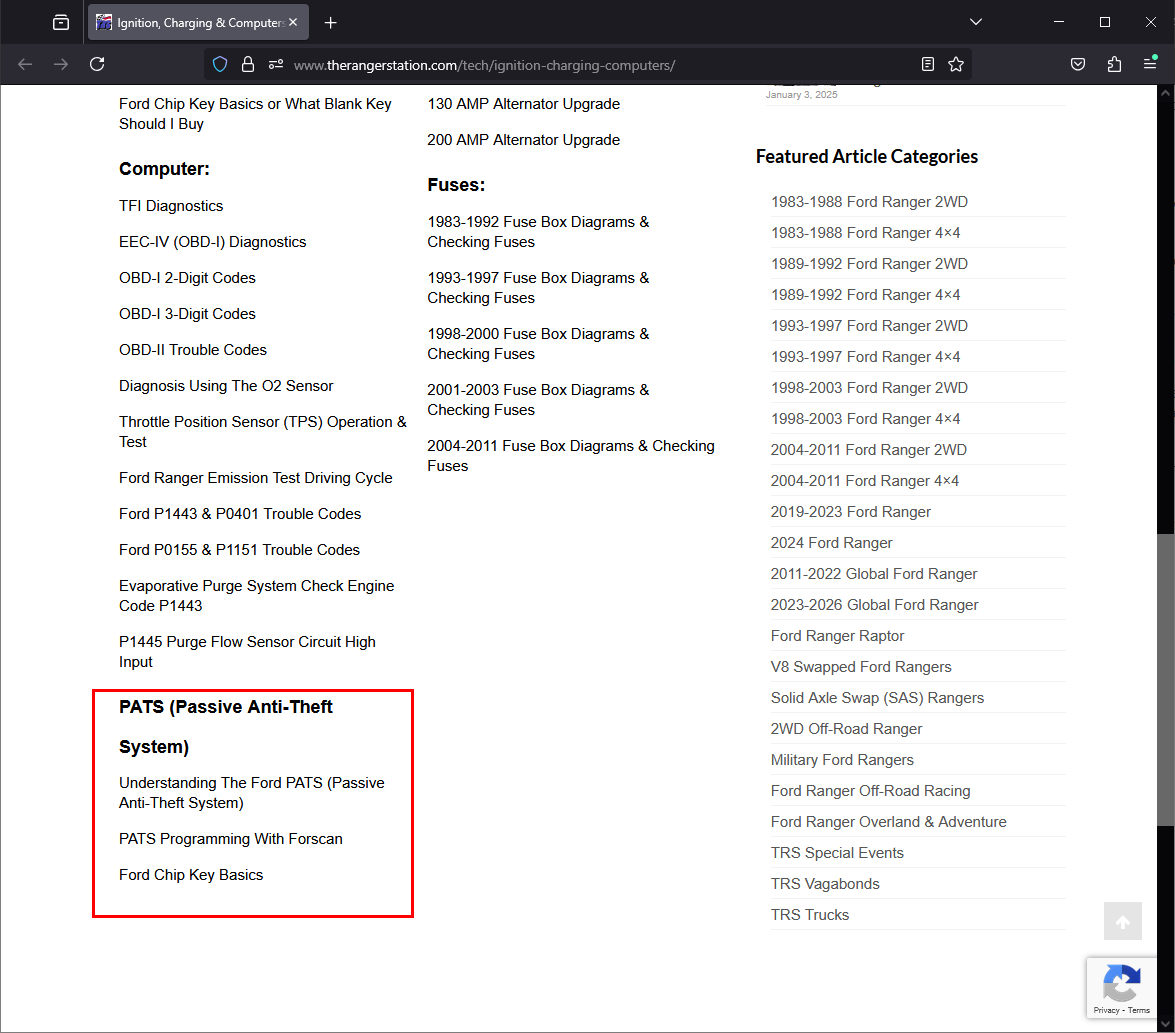
Task: Open OBD-II Trouble Codes link
Action: 193,350
